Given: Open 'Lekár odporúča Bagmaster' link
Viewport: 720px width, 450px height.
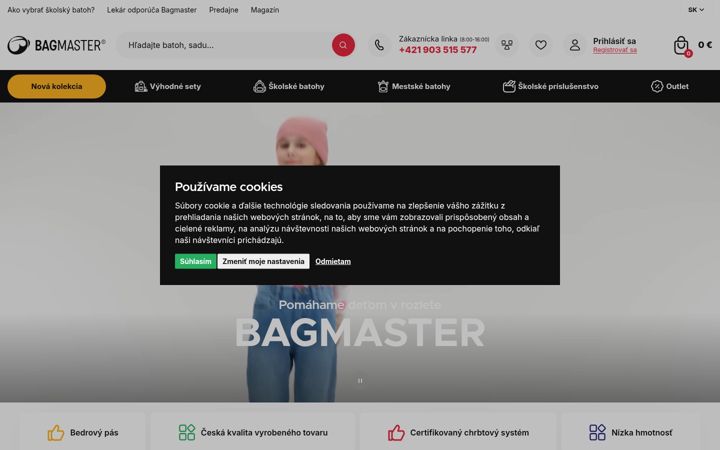Looking at the screenshot, I should (152, 10).
